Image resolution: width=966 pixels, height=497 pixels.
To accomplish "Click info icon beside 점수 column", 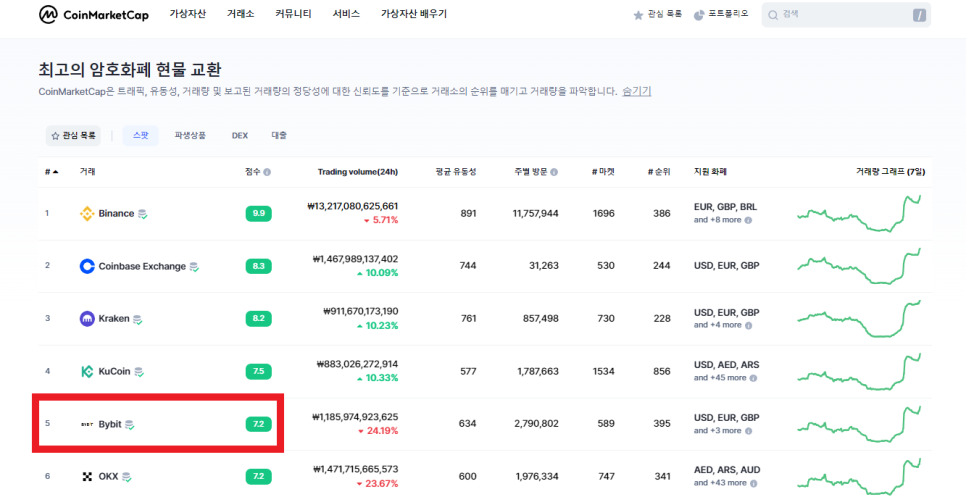I will (267, 172).
